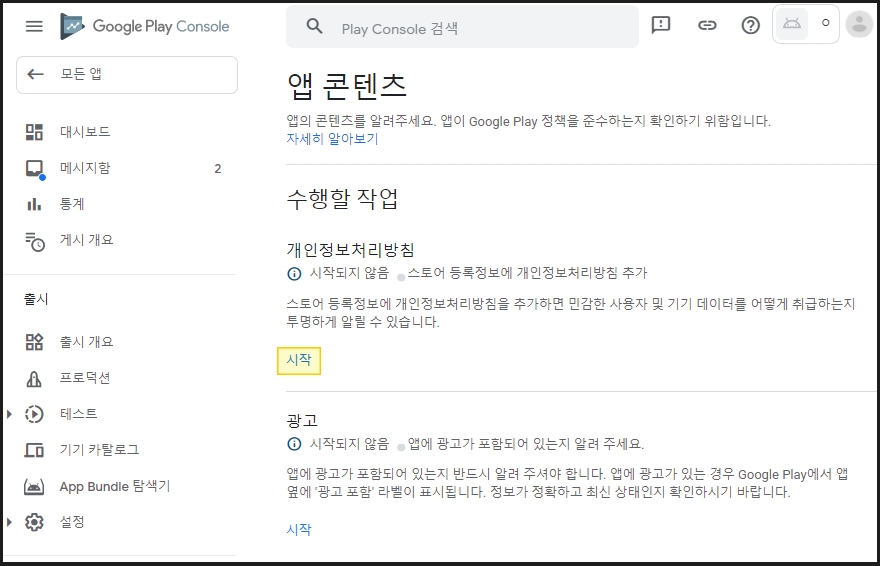Image resolution: width=880 pixels, height=566 pixels.
Task: Go back to 모든 앱
Action: click(x=127, y=74)
